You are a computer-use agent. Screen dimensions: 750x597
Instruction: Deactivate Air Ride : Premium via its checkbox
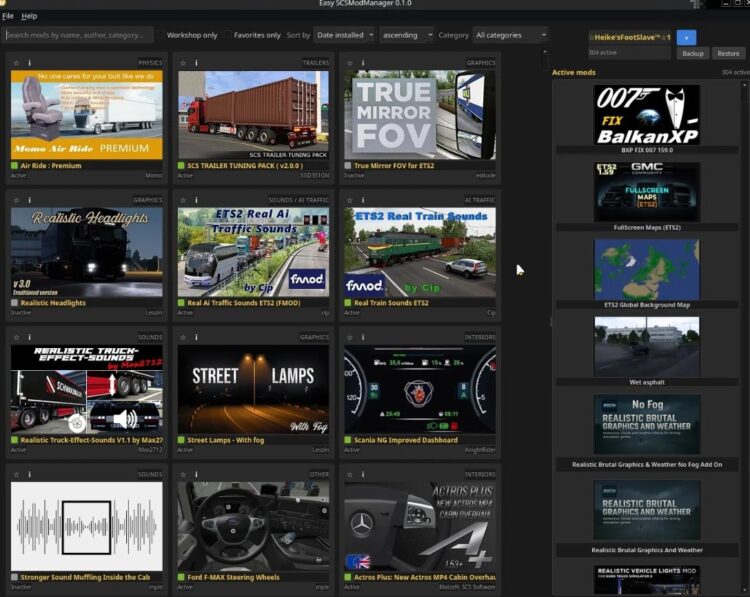14,166
